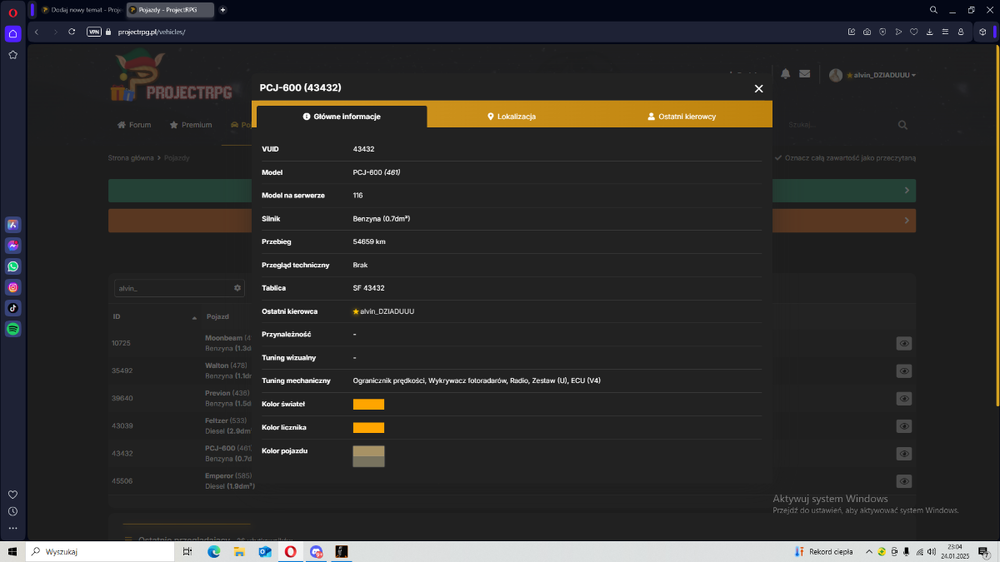The width and height of the screenshot is (1000, 562).
Task: View details of vehicle 39640 eye icon
Action: click(x=904, y=399)
